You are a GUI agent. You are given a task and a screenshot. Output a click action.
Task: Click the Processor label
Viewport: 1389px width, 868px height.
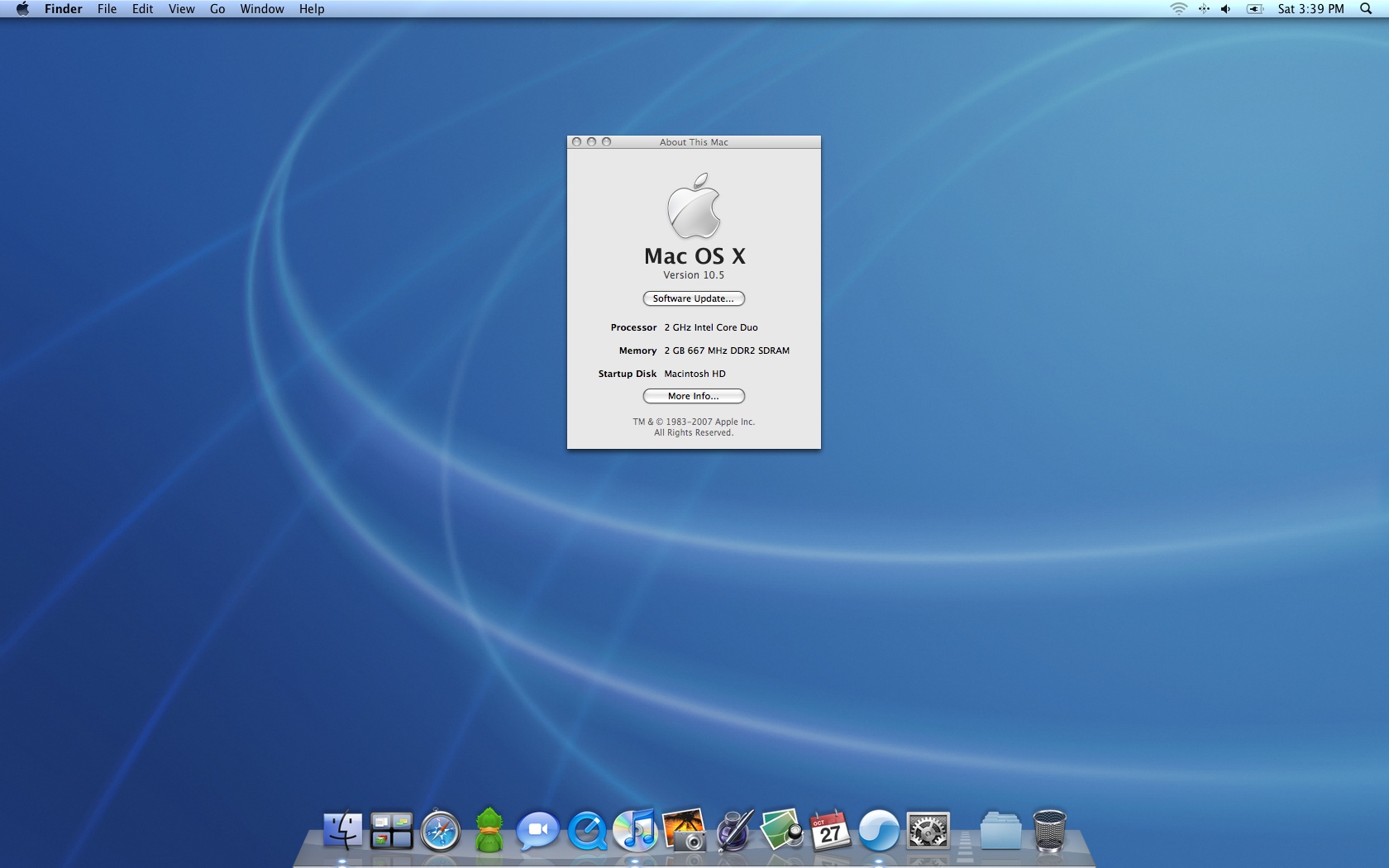[x=633, y=327]
